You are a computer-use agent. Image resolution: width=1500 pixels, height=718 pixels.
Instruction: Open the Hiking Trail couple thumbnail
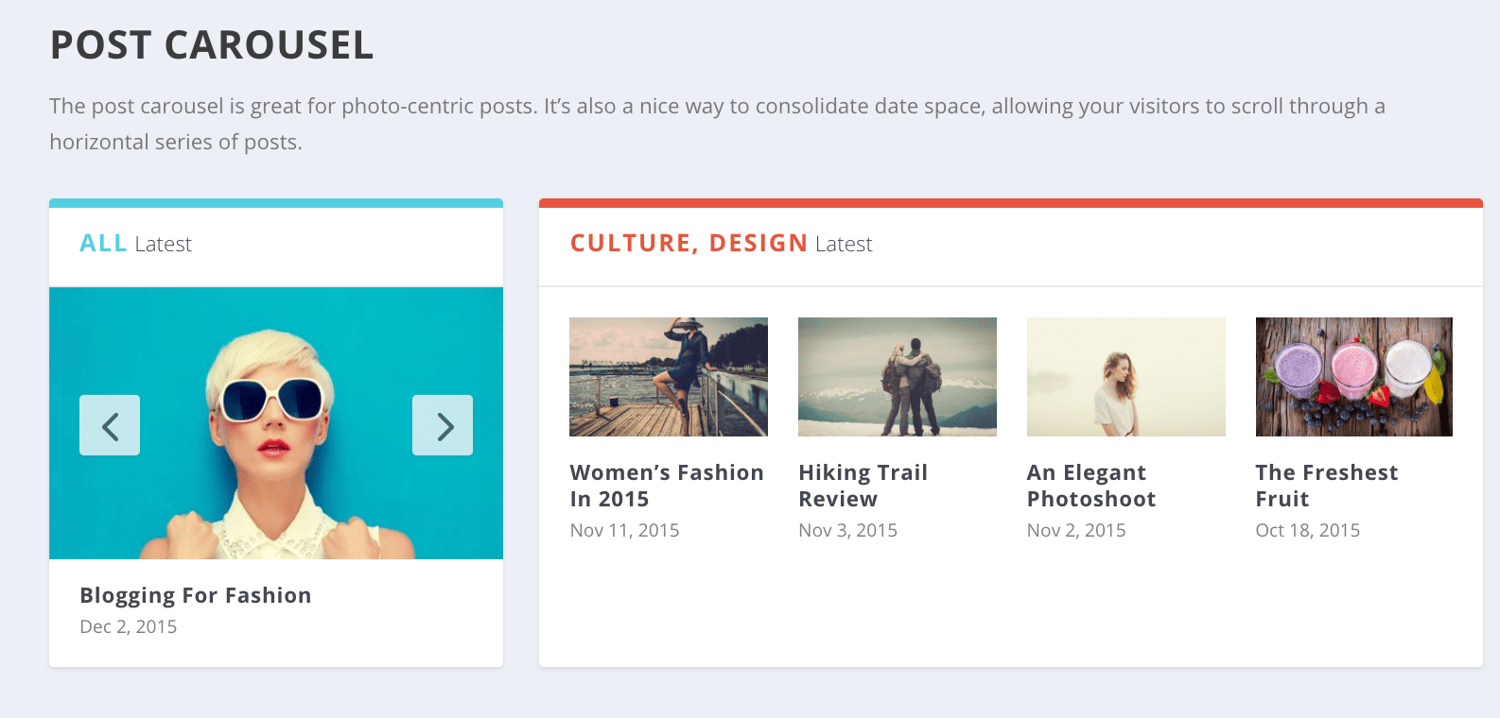897,377
